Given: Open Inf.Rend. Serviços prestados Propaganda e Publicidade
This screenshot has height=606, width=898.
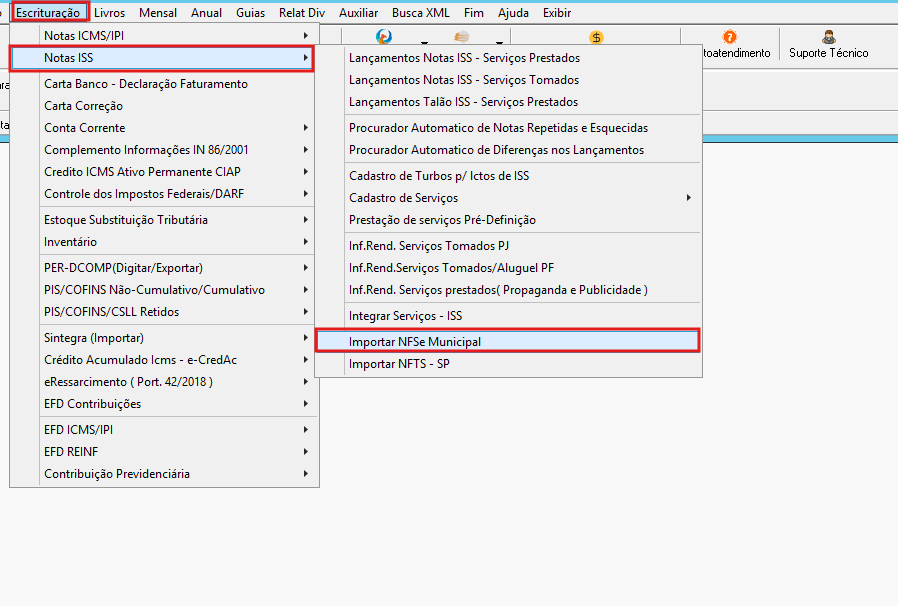Looking at the screenshot, I should coord(509,290).
